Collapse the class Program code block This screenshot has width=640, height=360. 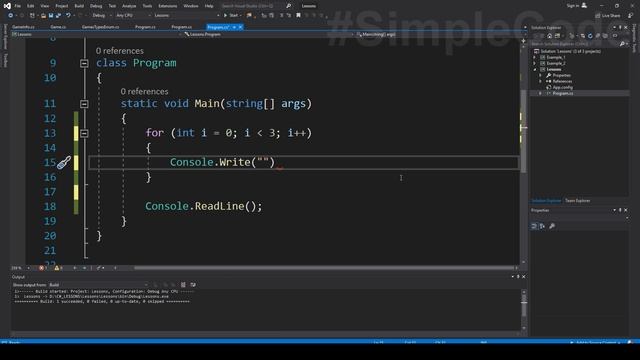point(84,63)
